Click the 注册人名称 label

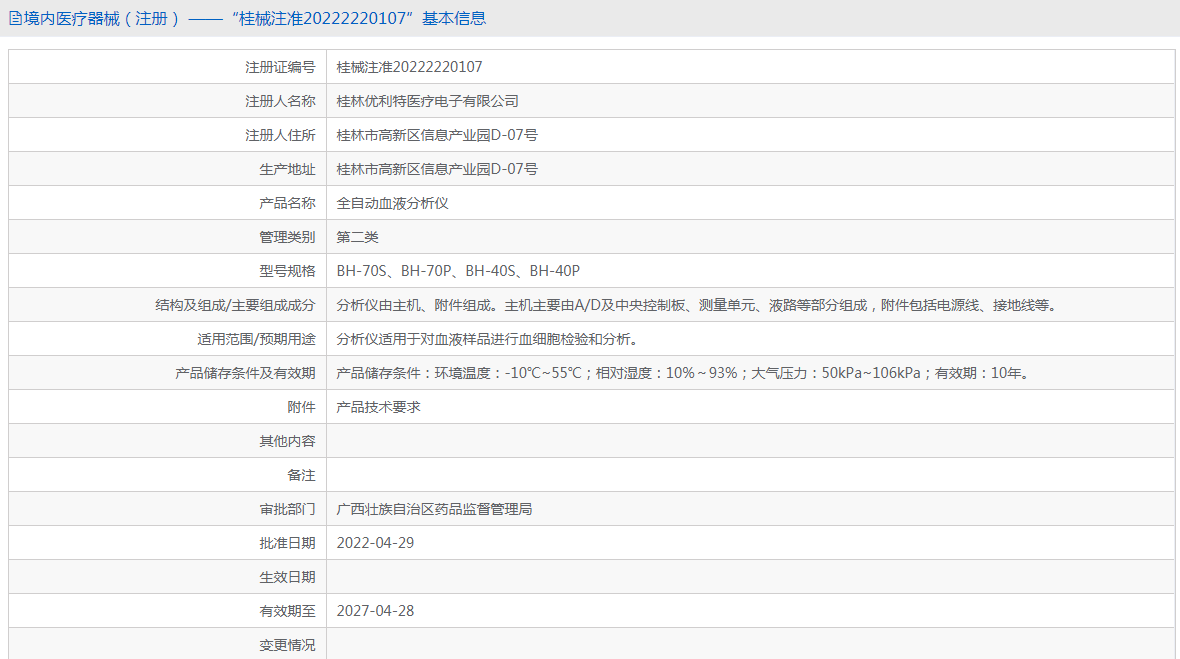tap(280, 101)
